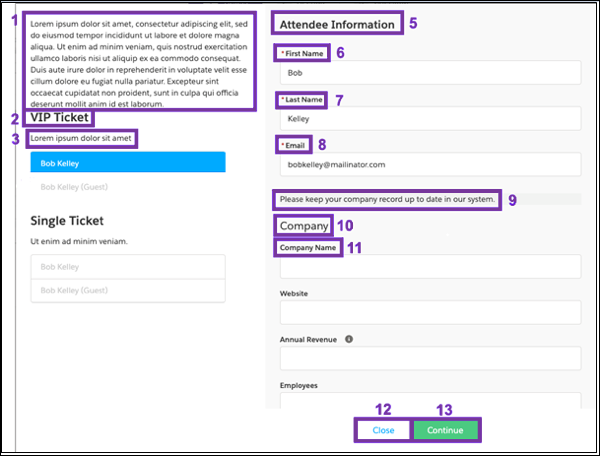Pick Bob Kelley (Guest) under Single Ticket

click(x=128, y=290)
